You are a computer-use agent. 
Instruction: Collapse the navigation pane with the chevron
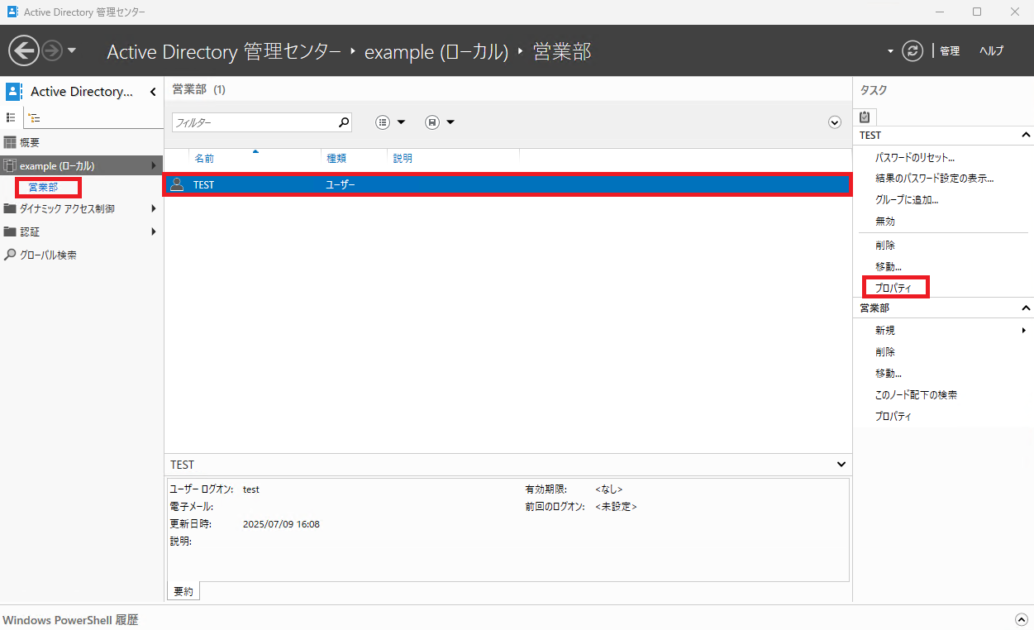(153, 92)
